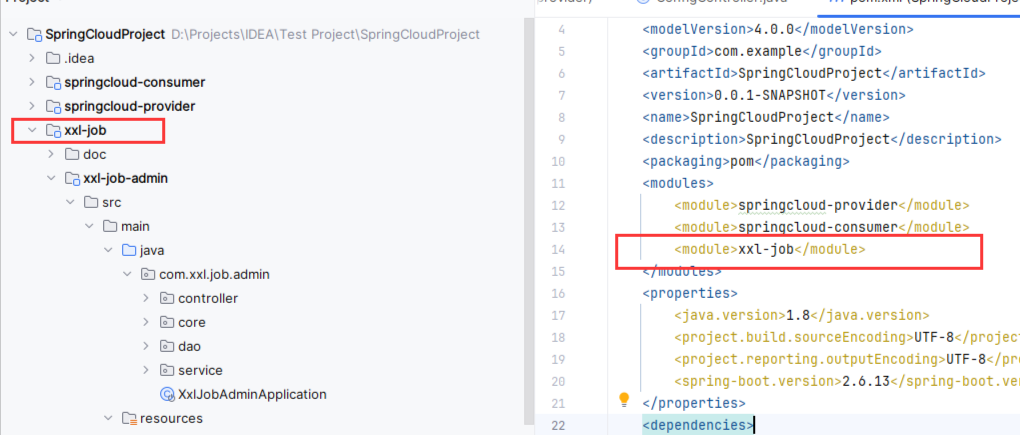The width and height of the screenshot is (1020, 435).
Task: Select the service package in tree
Action: 200,370
